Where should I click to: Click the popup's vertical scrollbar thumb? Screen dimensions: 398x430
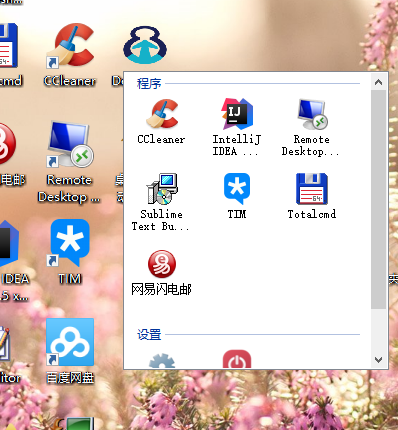pos(378,199)
